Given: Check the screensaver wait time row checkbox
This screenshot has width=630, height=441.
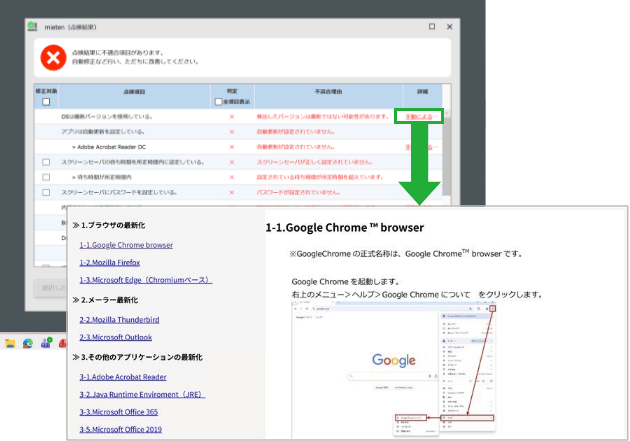Looking at the screenshot, I should point(46,162).
